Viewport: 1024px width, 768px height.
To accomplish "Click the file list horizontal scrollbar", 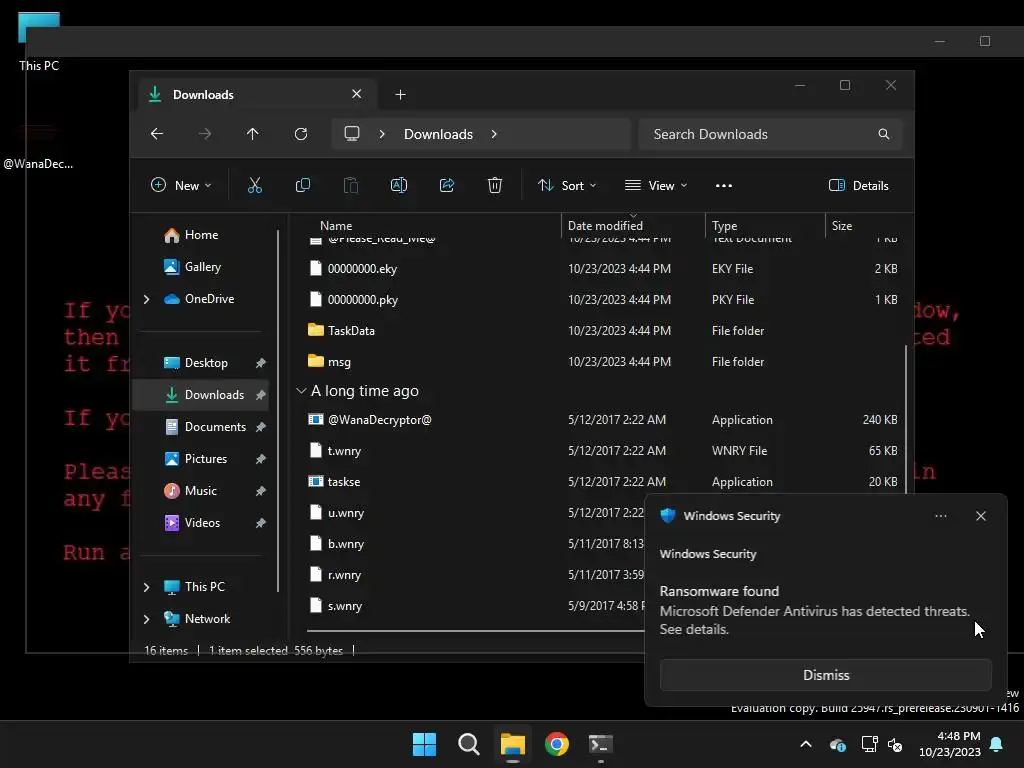I will (x=475, y=631).
